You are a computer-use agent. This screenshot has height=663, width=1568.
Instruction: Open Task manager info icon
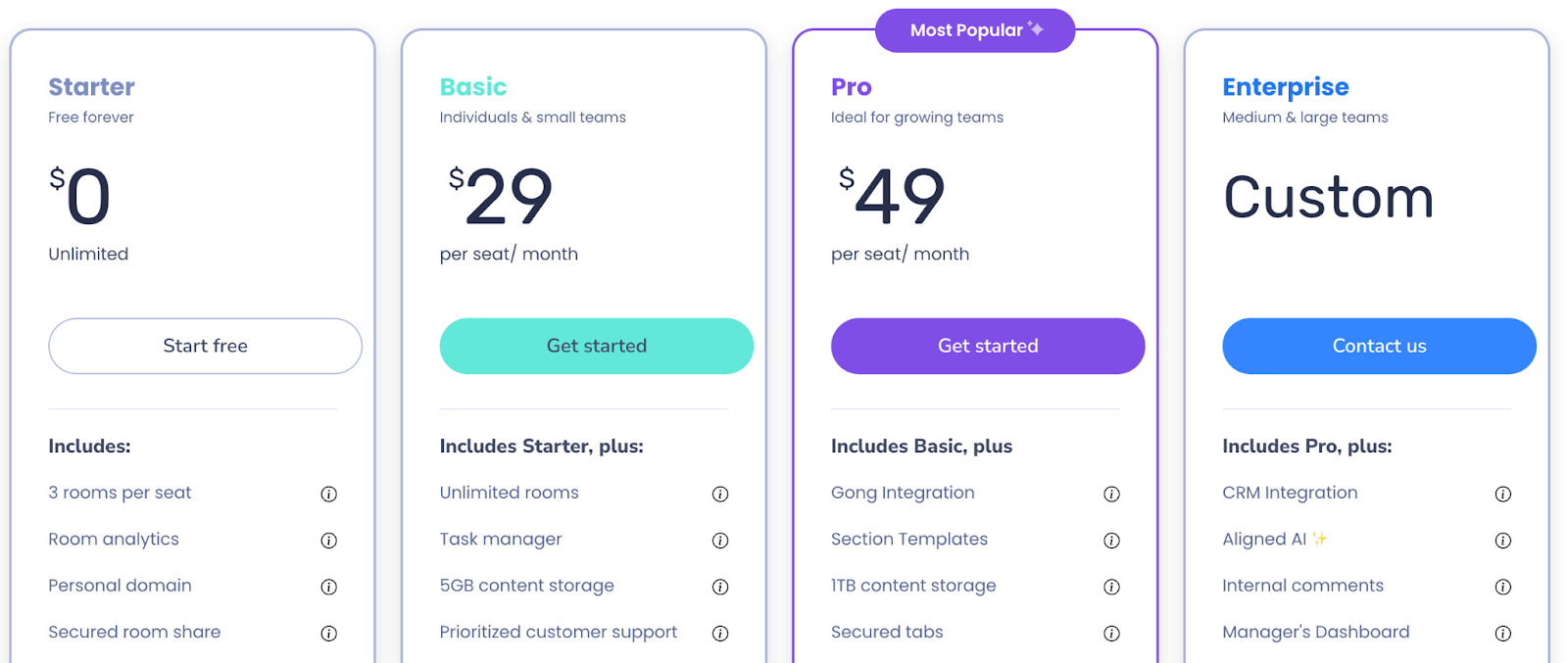(x=720, y=541)
